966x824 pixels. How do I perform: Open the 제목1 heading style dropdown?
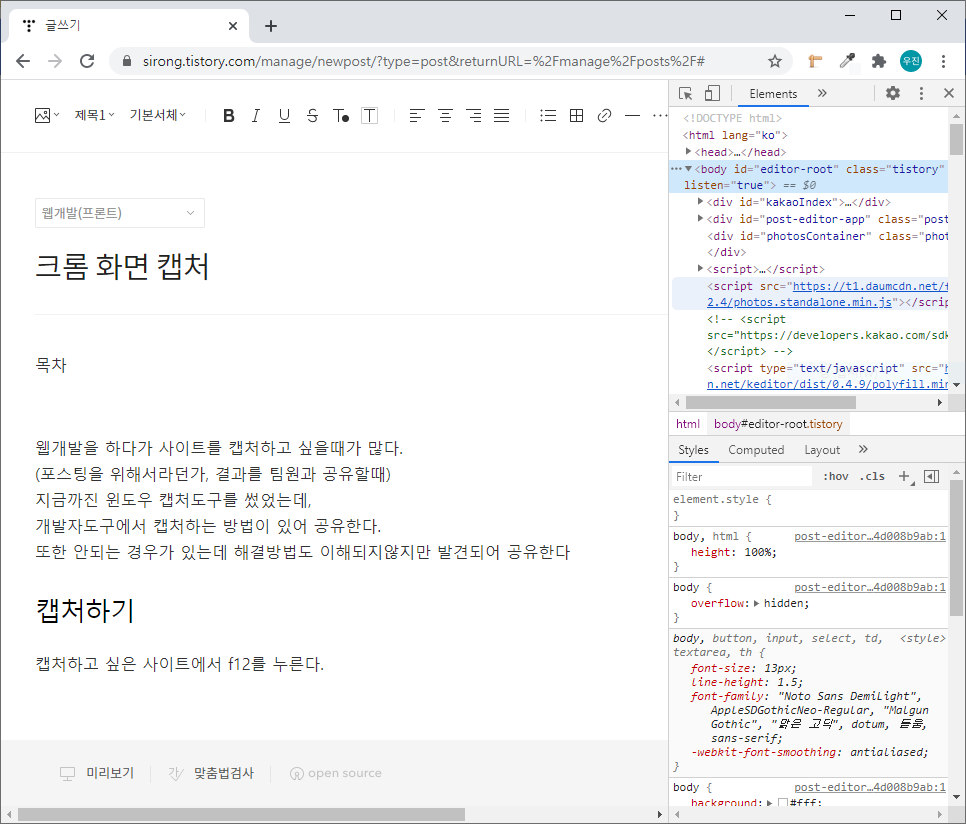[94, 115]
